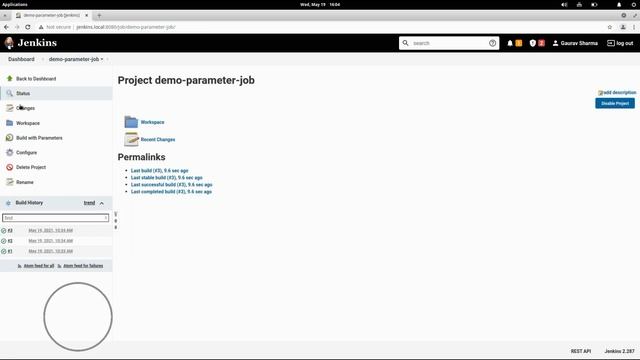Open the Dashboard breadcrumb

point(21,59)
